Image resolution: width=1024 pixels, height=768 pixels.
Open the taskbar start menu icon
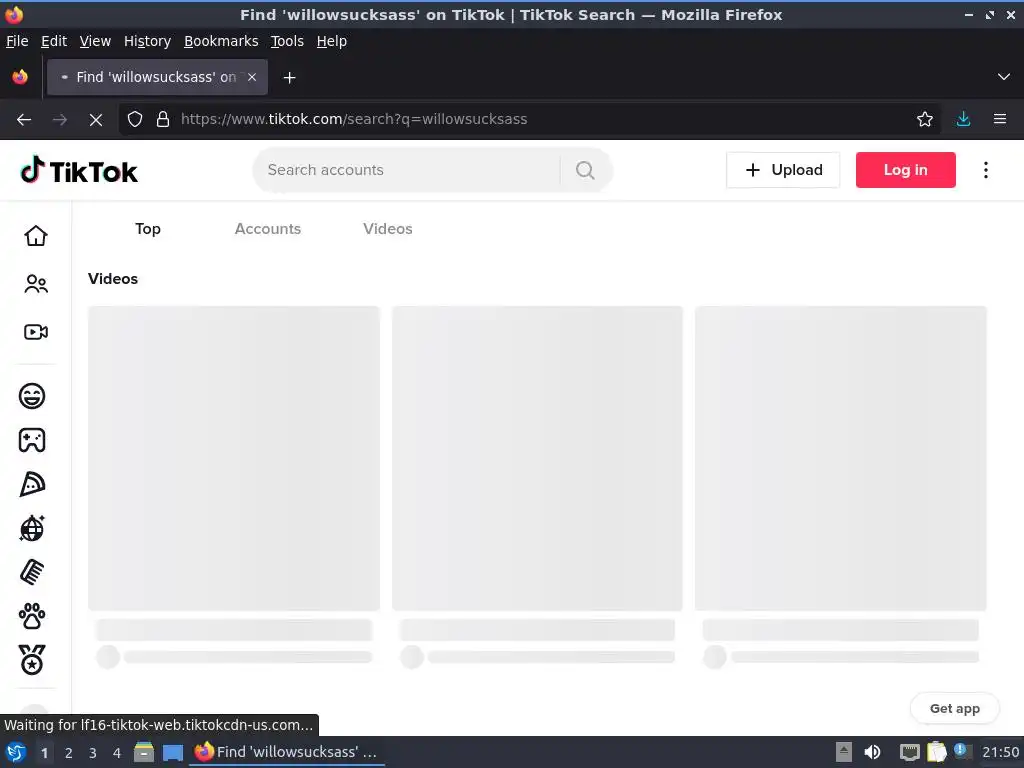(16, 752)
